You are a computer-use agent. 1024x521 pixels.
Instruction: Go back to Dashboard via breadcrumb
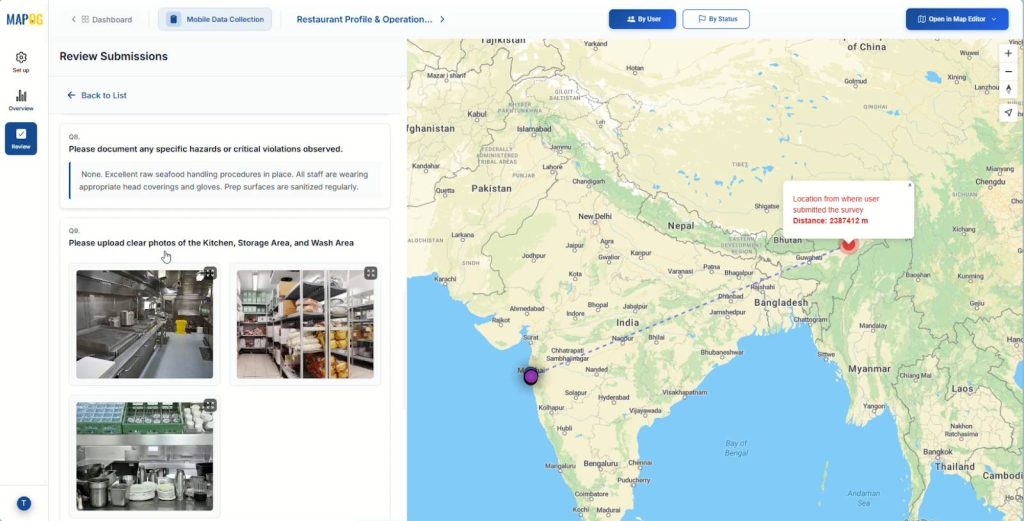[x=106, y=19]
